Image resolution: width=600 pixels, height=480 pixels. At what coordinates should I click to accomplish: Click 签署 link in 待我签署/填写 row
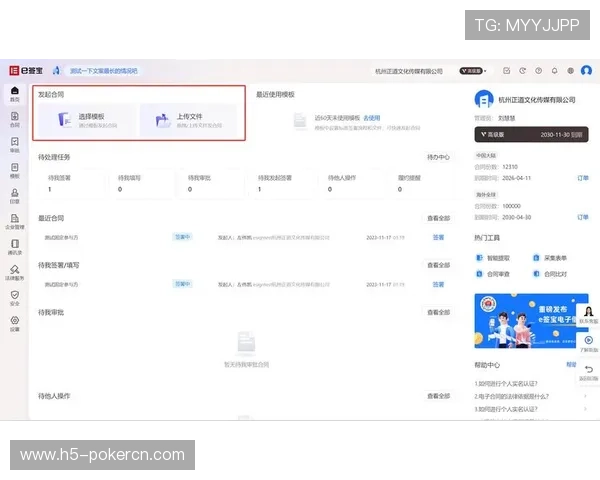[438, 284]
